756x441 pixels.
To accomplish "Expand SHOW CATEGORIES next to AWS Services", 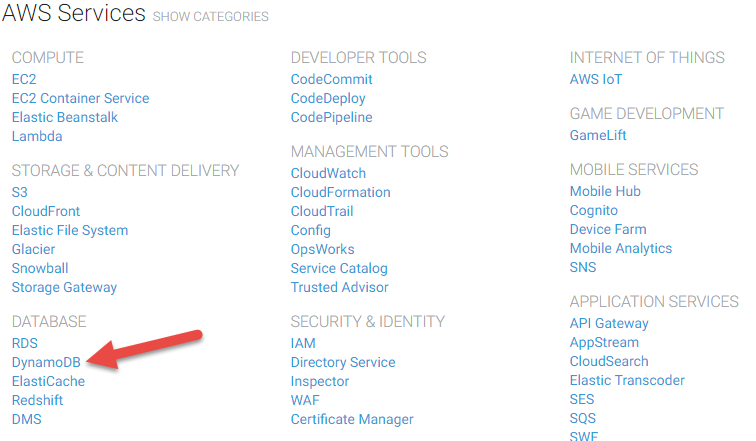I will (210, 17).
